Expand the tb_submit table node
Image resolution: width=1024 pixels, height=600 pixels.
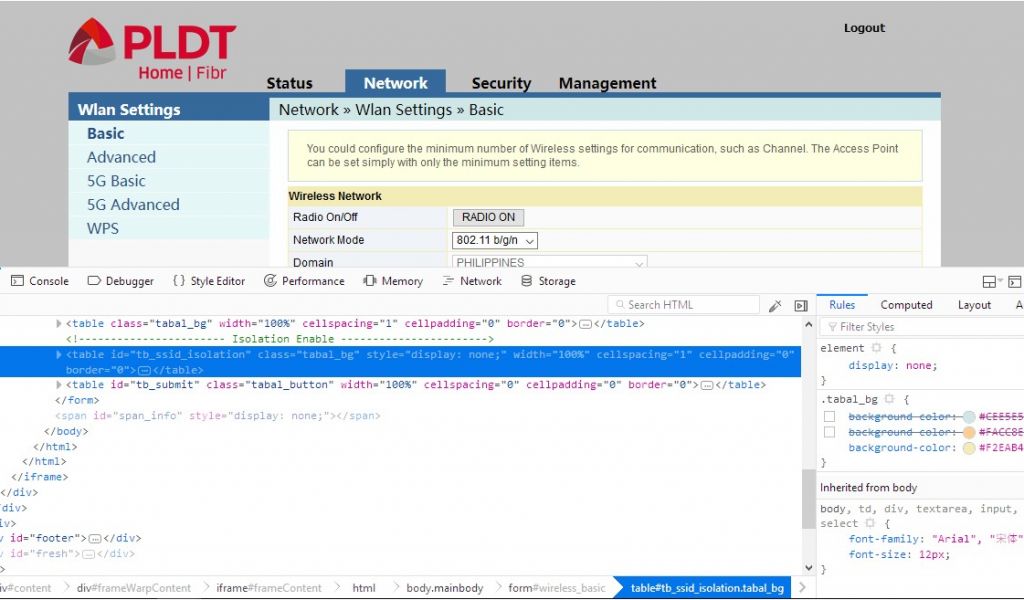59,385
